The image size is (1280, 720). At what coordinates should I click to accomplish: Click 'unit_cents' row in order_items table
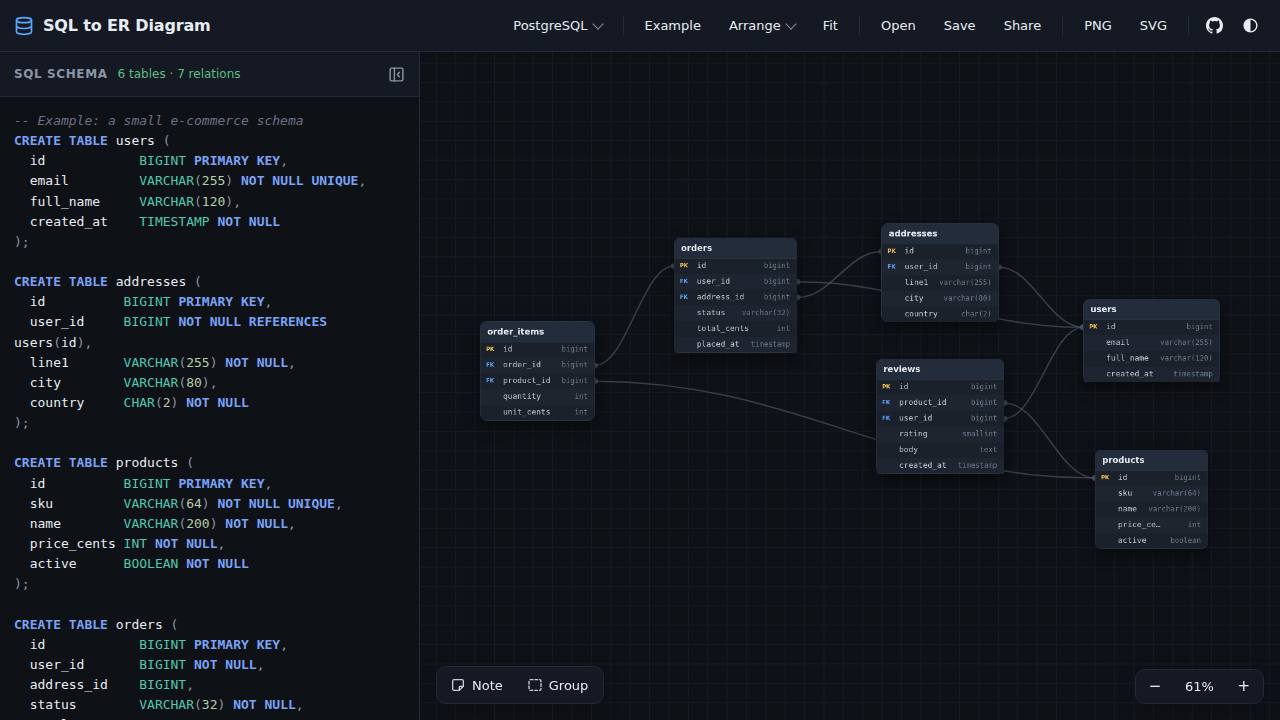[537, 412]
